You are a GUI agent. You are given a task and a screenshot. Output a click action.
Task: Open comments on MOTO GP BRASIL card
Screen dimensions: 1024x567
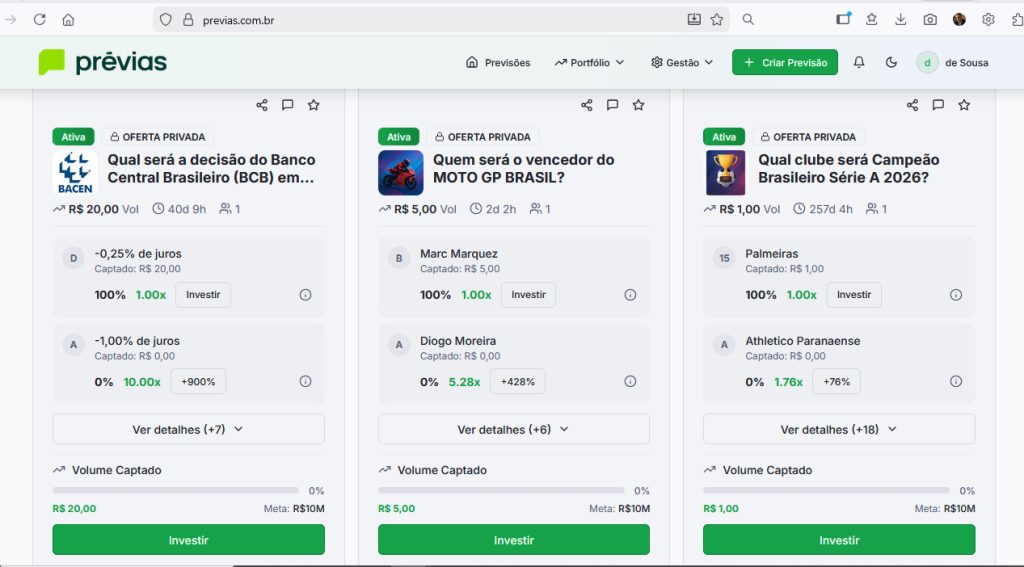click(x=613, y=105)
